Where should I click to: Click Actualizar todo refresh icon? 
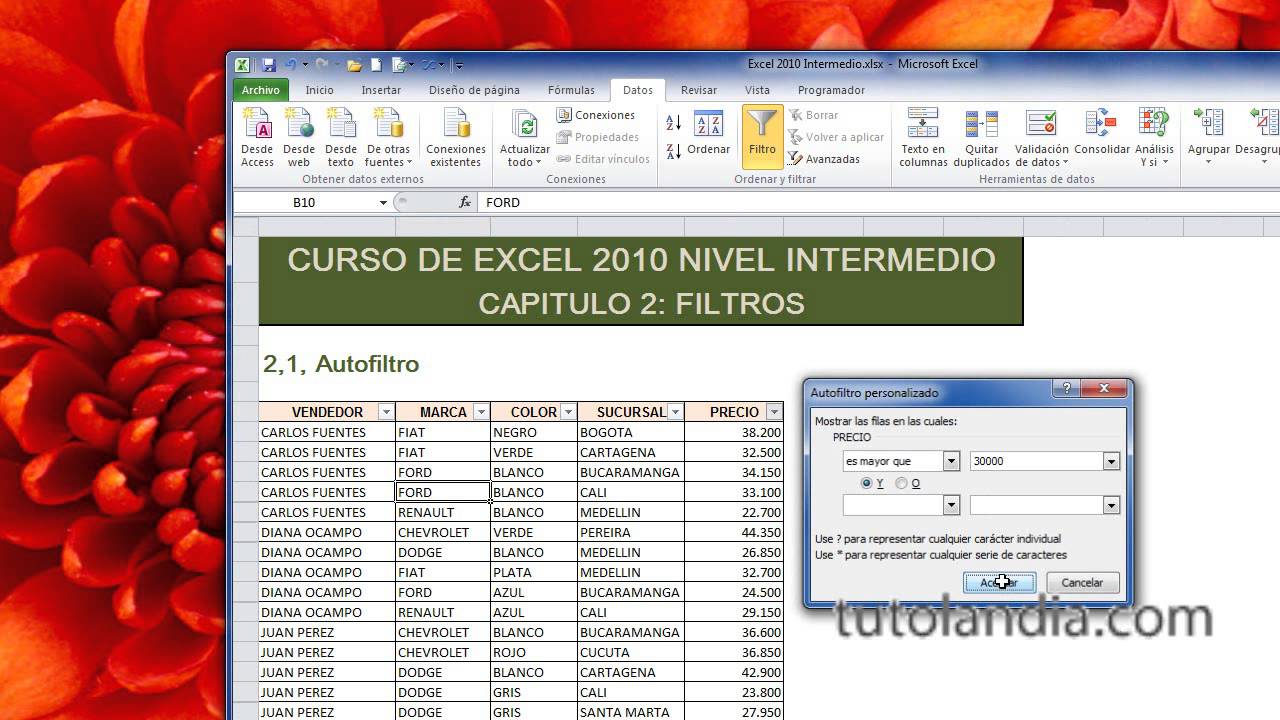[525, 138]
